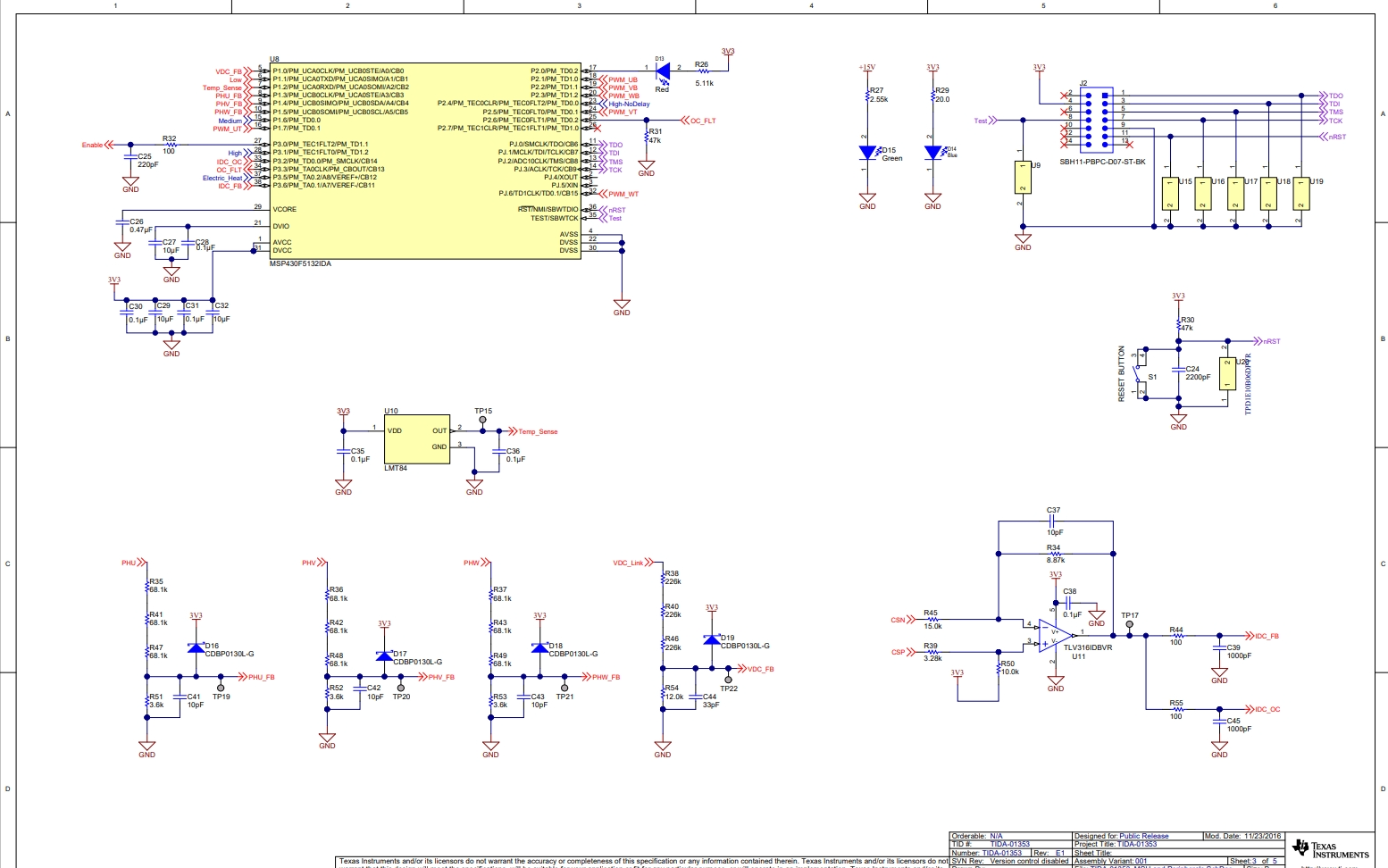Select the VDC_Link input port
The height and width of the screenshot is (868, 1388).
coord(631,563)
